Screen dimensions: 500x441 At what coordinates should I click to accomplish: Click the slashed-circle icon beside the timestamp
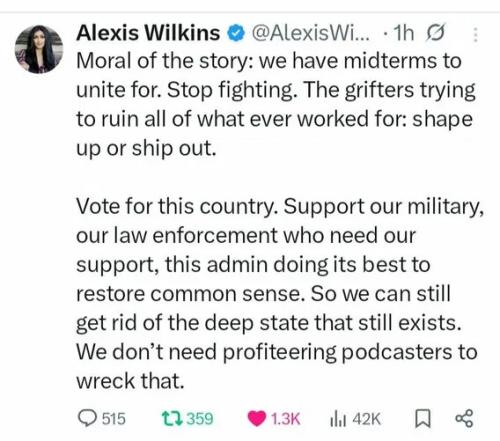[435, 33]
